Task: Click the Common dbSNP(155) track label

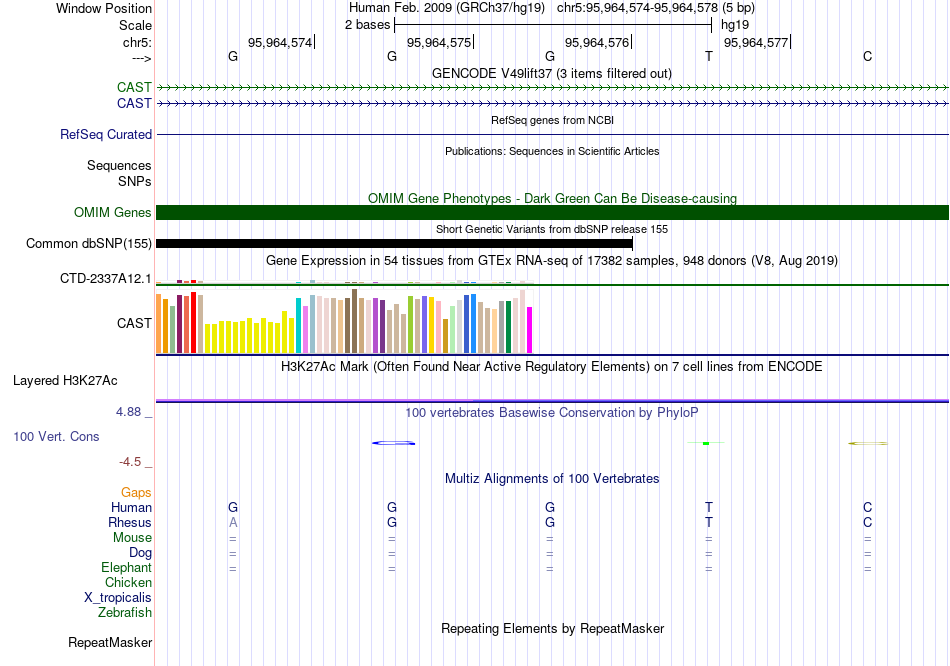Action: pos(88,244)
